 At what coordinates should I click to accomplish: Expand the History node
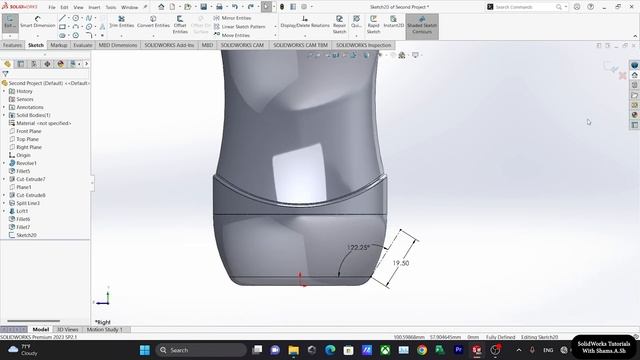tap(4, 91)
